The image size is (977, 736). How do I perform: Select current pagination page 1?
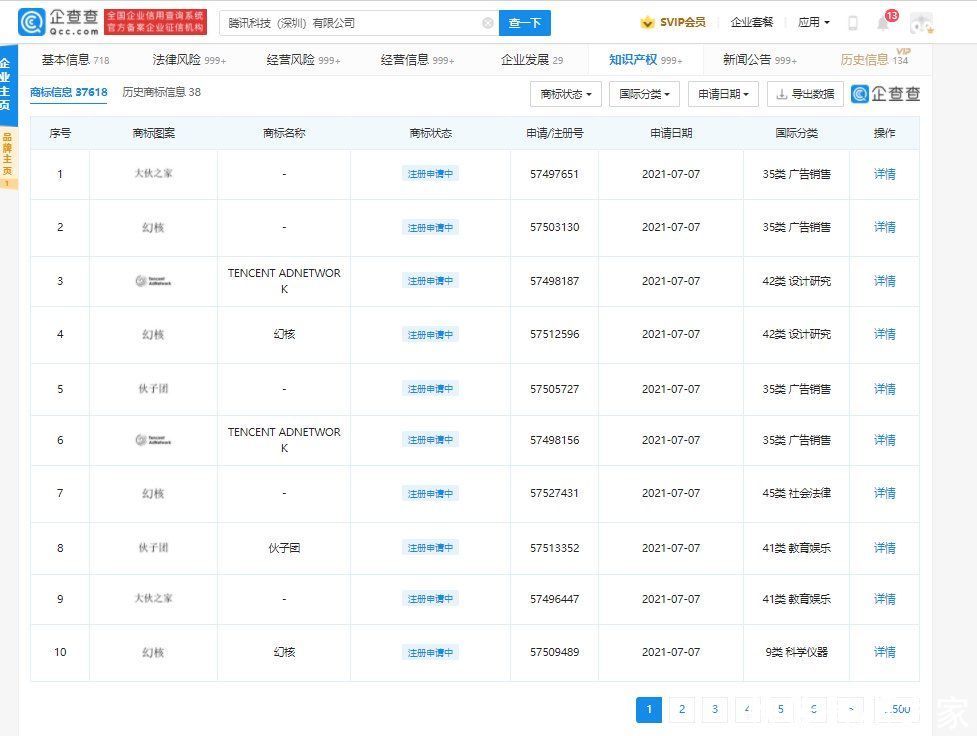click(649, 709)
